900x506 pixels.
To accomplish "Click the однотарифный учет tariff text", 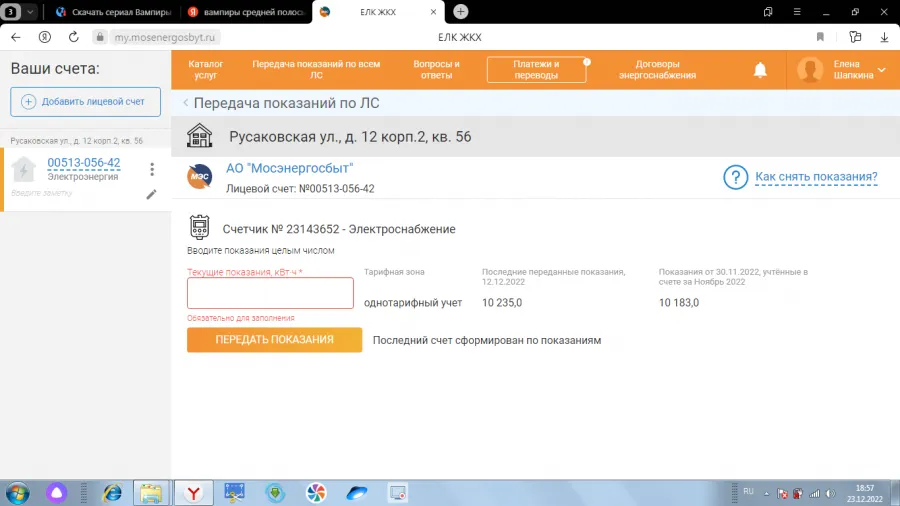I will pyautogui.click(x=413, y=302).
